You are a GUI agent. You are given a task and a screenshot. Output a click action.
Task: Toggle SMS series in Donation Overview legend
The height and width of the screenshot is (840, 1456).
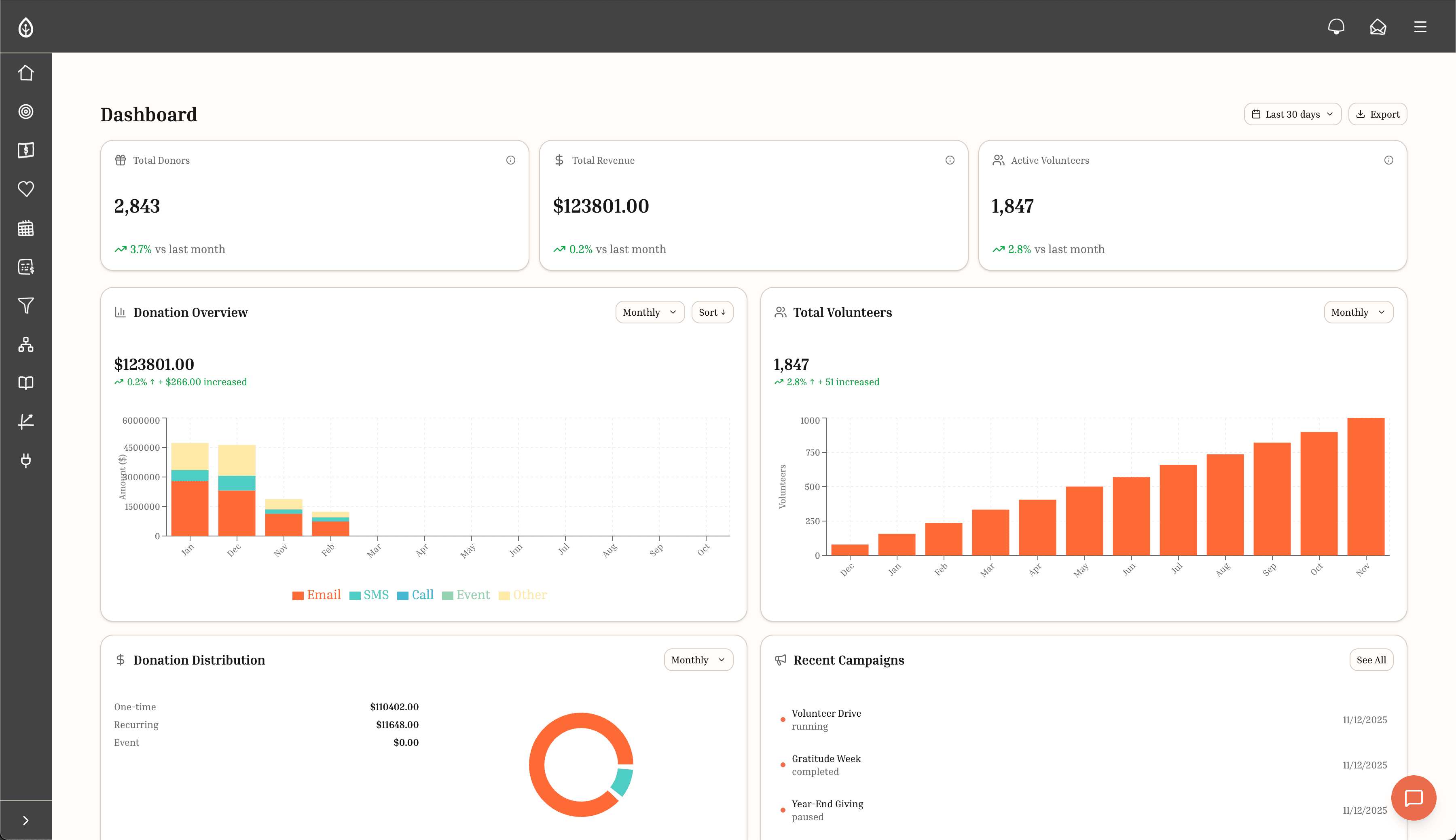[369, 595]
